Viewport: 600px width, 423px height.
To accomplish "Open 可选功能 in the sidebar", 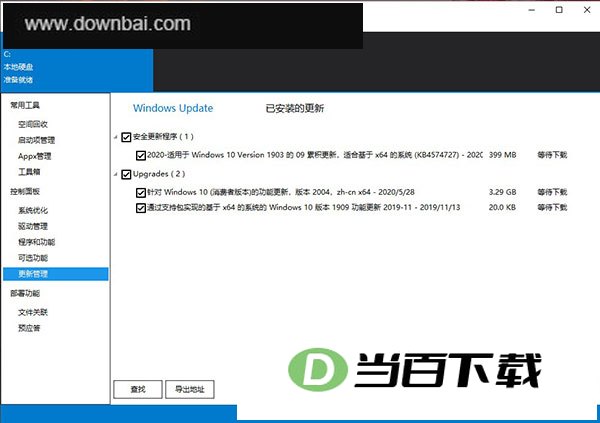I will click(33, 258).
